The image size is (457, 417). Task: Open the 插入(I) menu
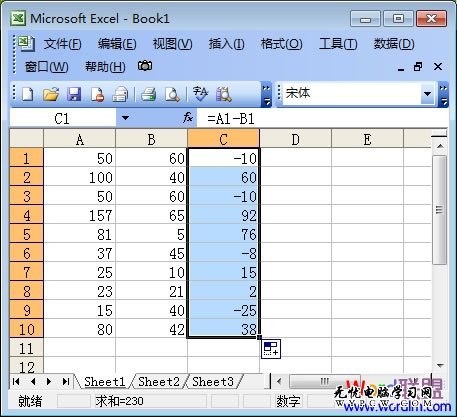[226, 44]
